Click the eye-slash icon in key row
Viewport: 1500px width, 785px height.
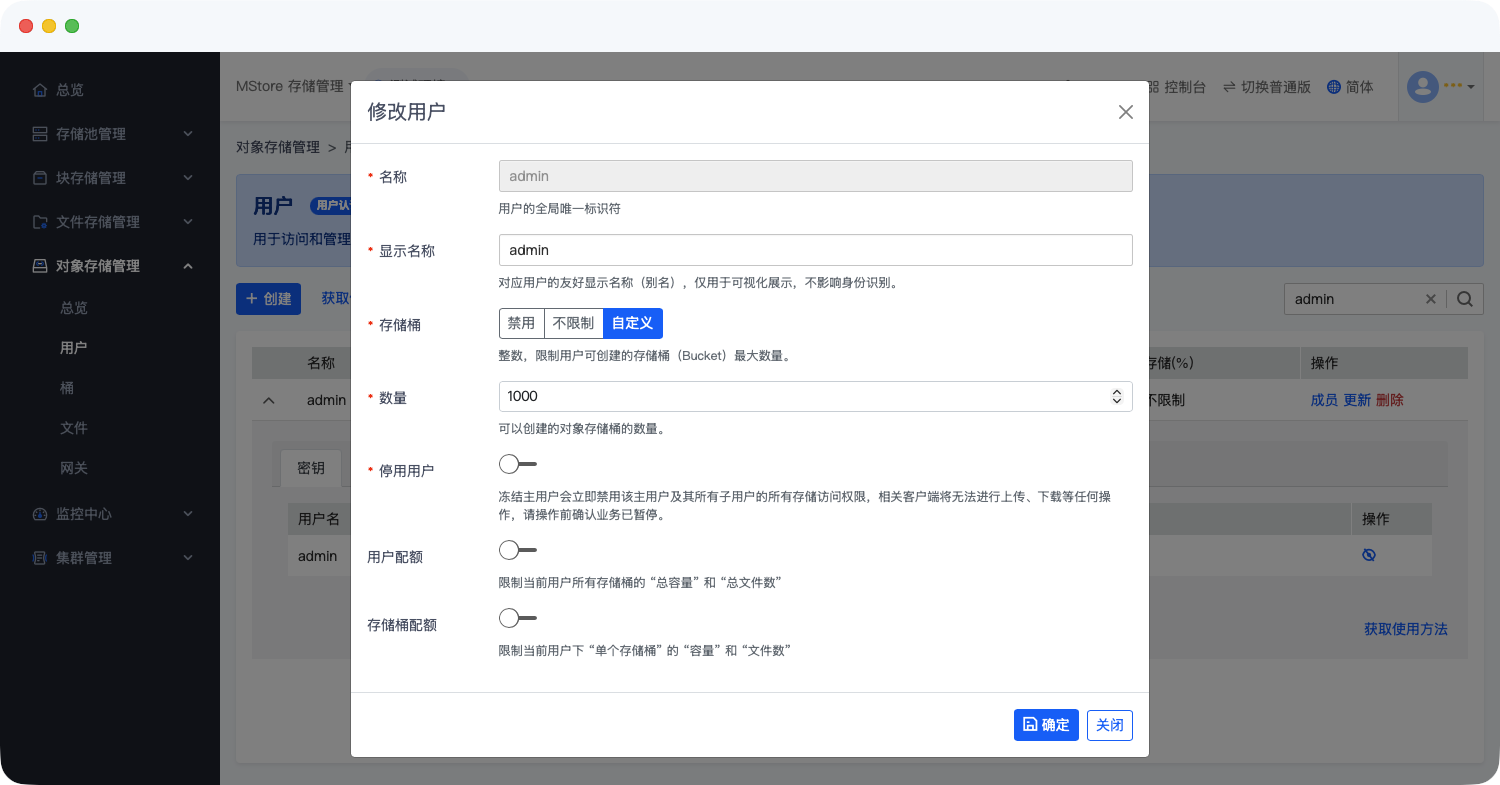[1368, 555]
